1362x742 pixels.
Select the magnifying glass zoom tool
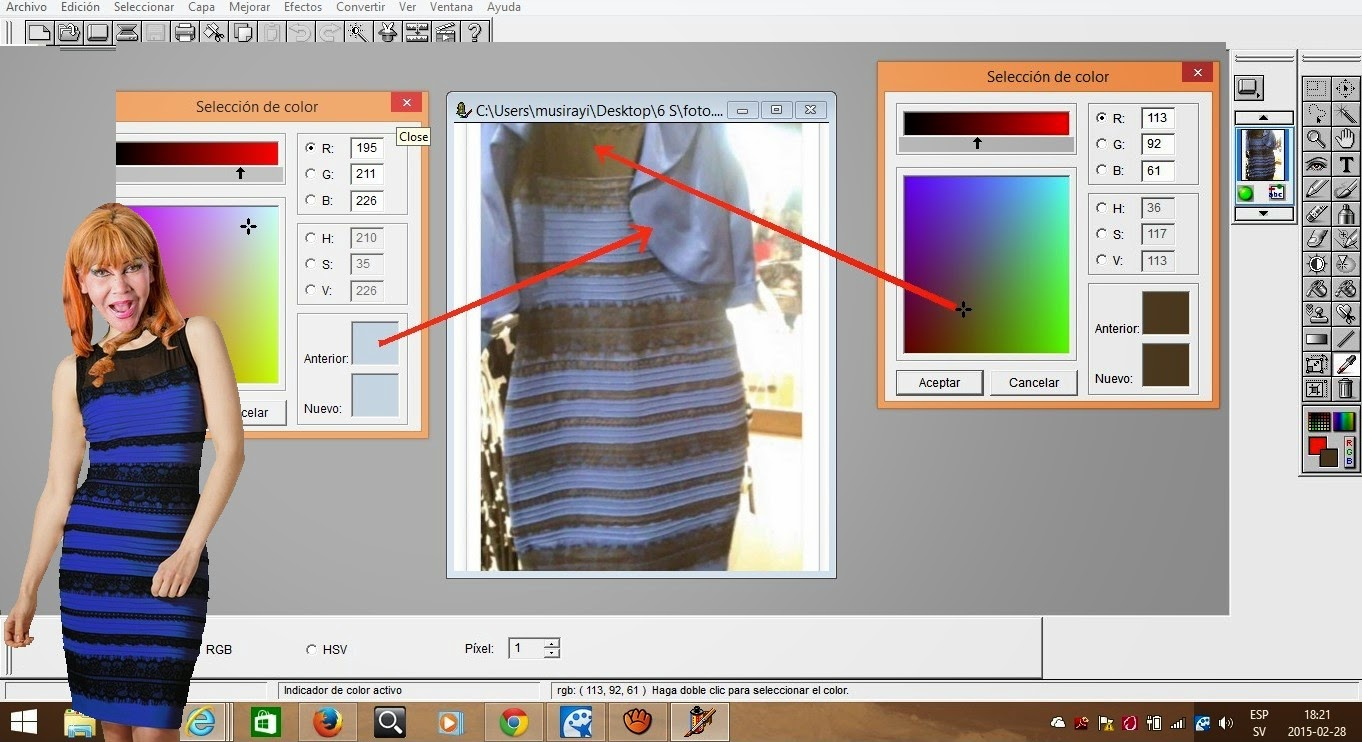coord(1317,139)
